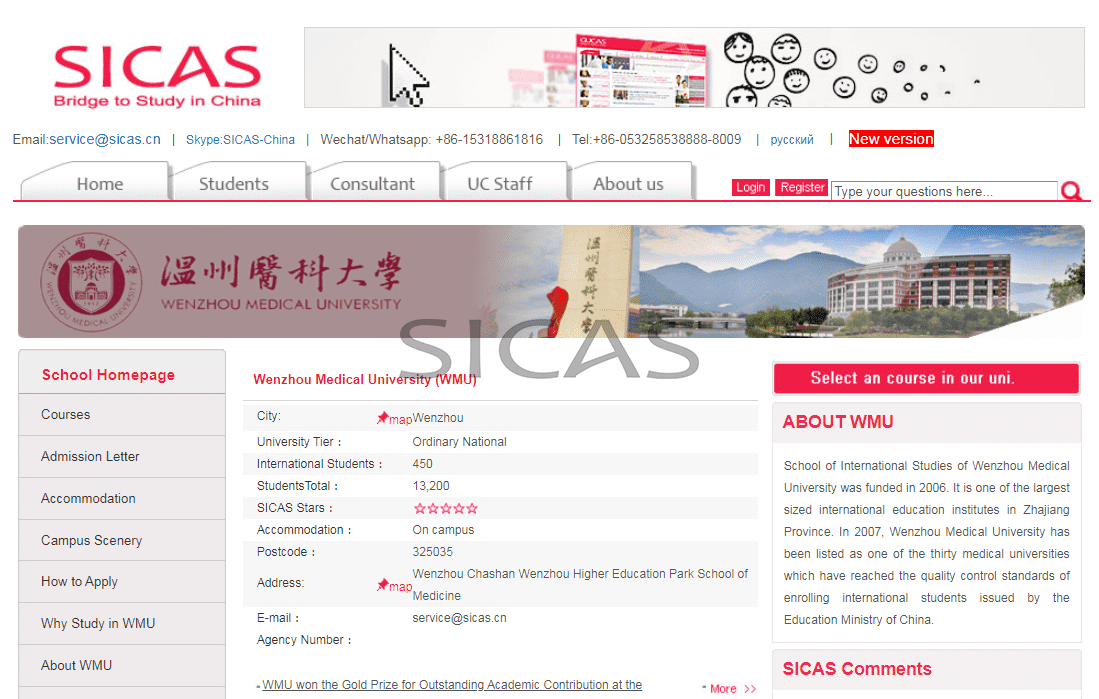The width and height of the screenshot is (1099, 699).
Task: Open Admission Letter in the sidebar
Action: pos(122,456)
